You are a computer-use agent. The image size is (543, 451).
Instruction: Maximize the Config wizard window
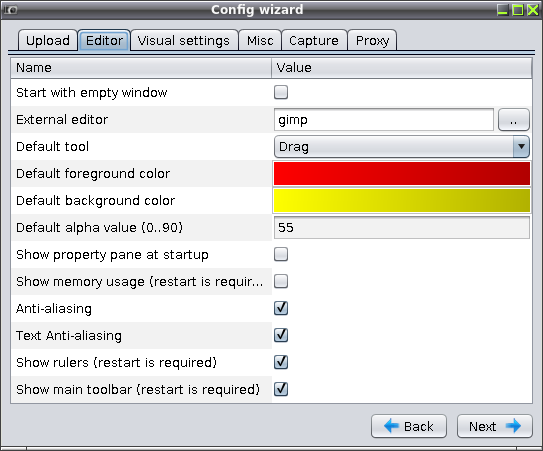click(518, 10)
